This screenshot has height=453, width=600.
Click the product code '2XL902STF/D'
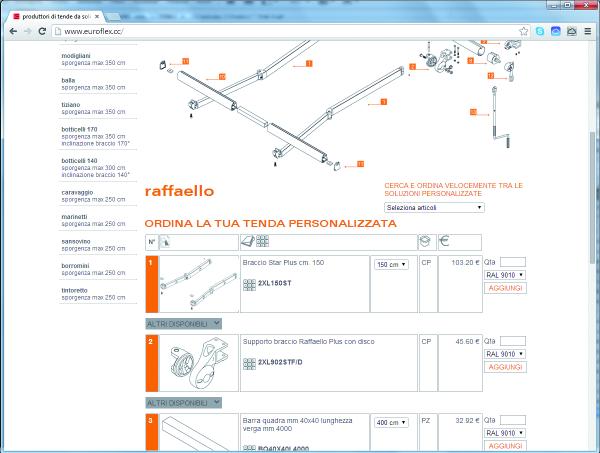click(280, 362)
